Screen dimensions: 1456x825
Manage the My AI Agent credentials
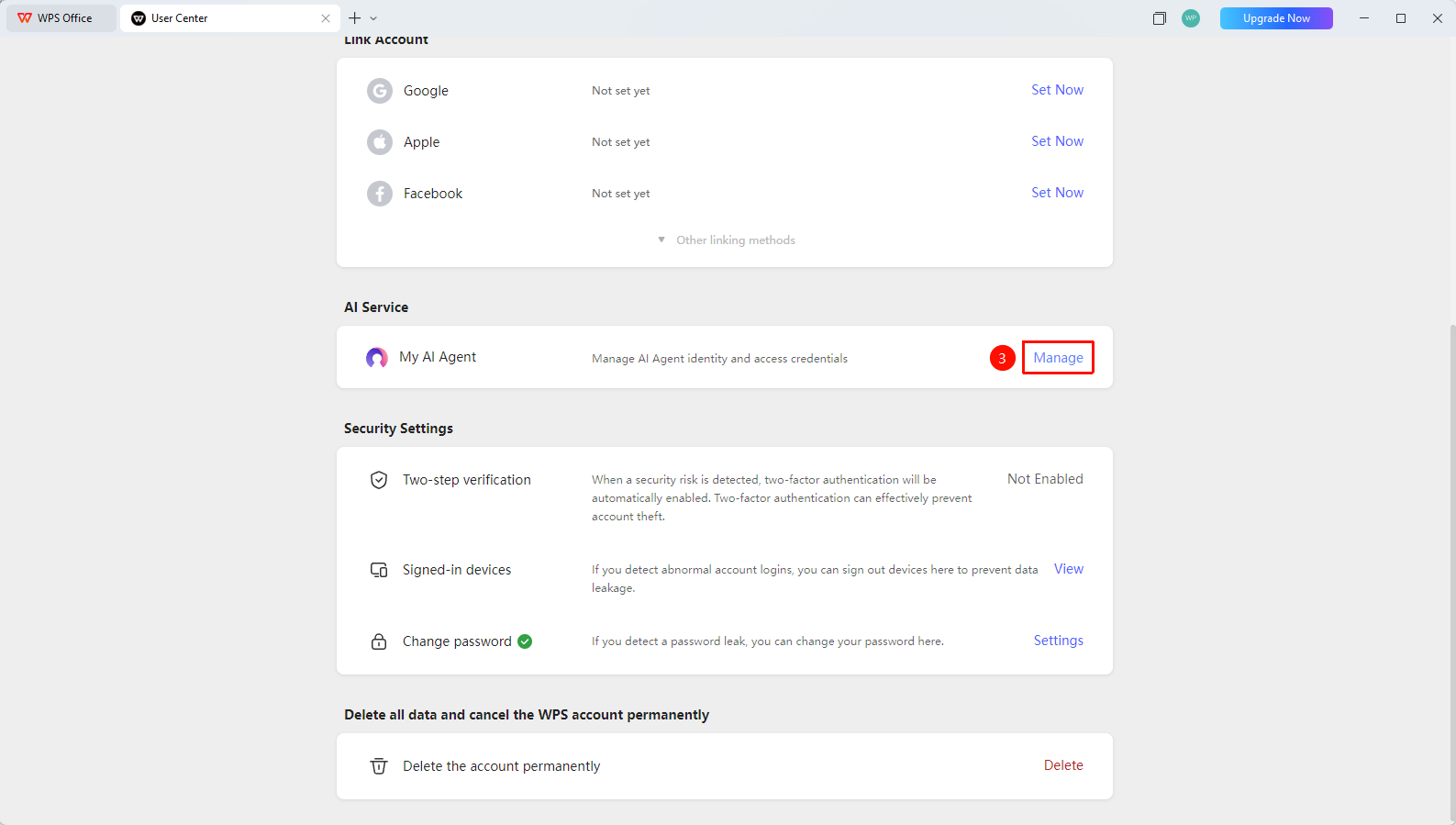click(1058, 358)
